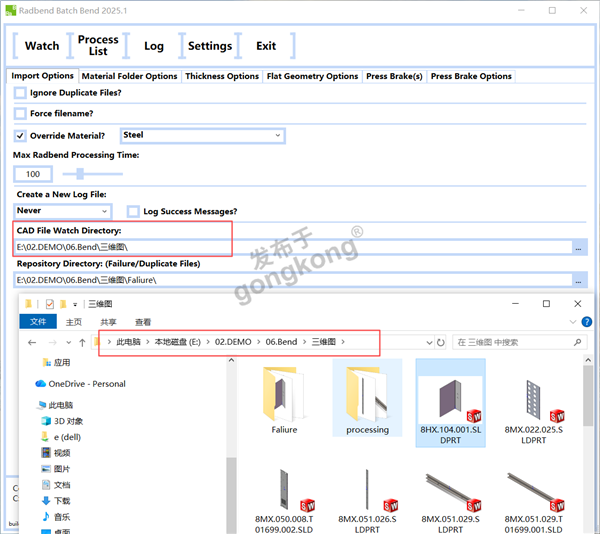Click 06.Bend in the address path

281,342
